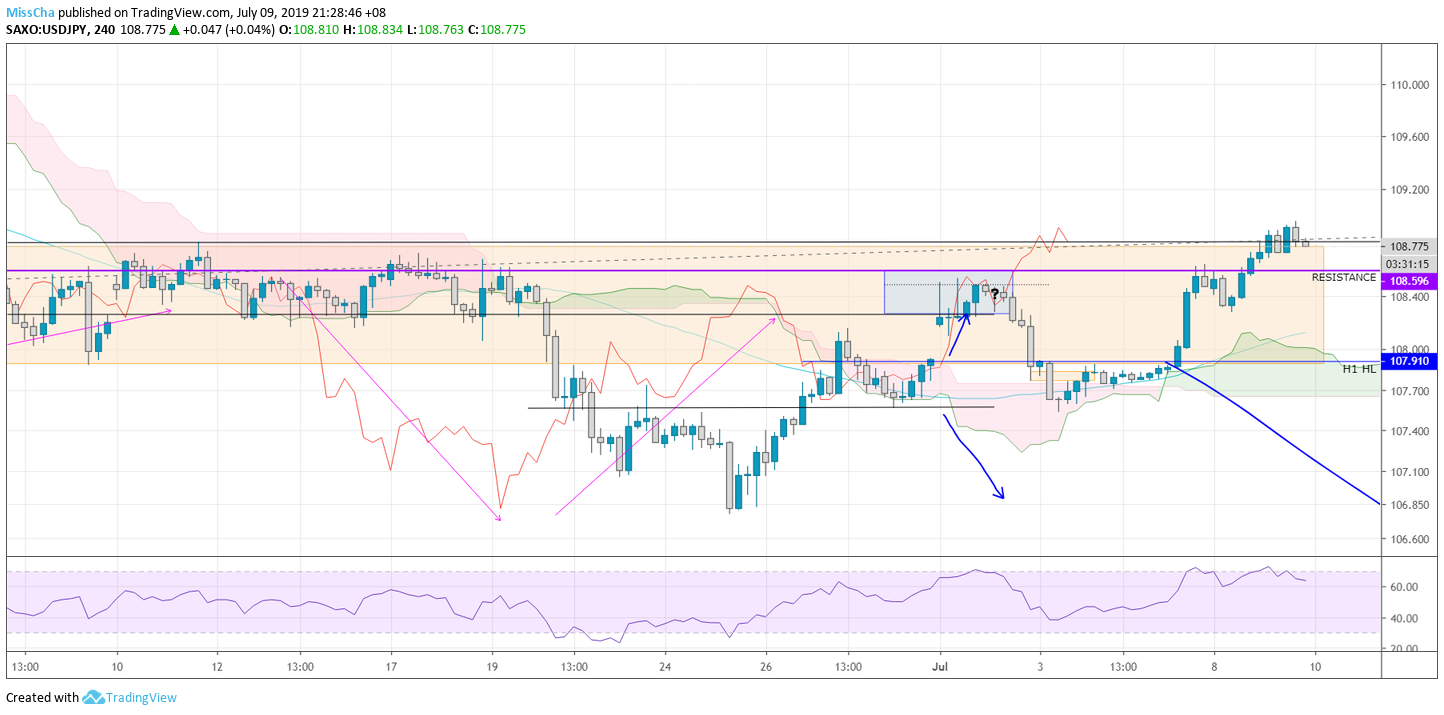Screen dimensions: 1444x715
Task: Click the 8 date marker on time axis
Action: [1214, 666]
